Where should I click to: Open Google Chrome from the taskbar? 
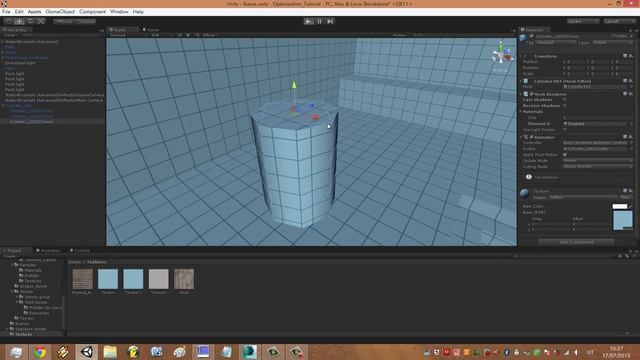(40, 352)
